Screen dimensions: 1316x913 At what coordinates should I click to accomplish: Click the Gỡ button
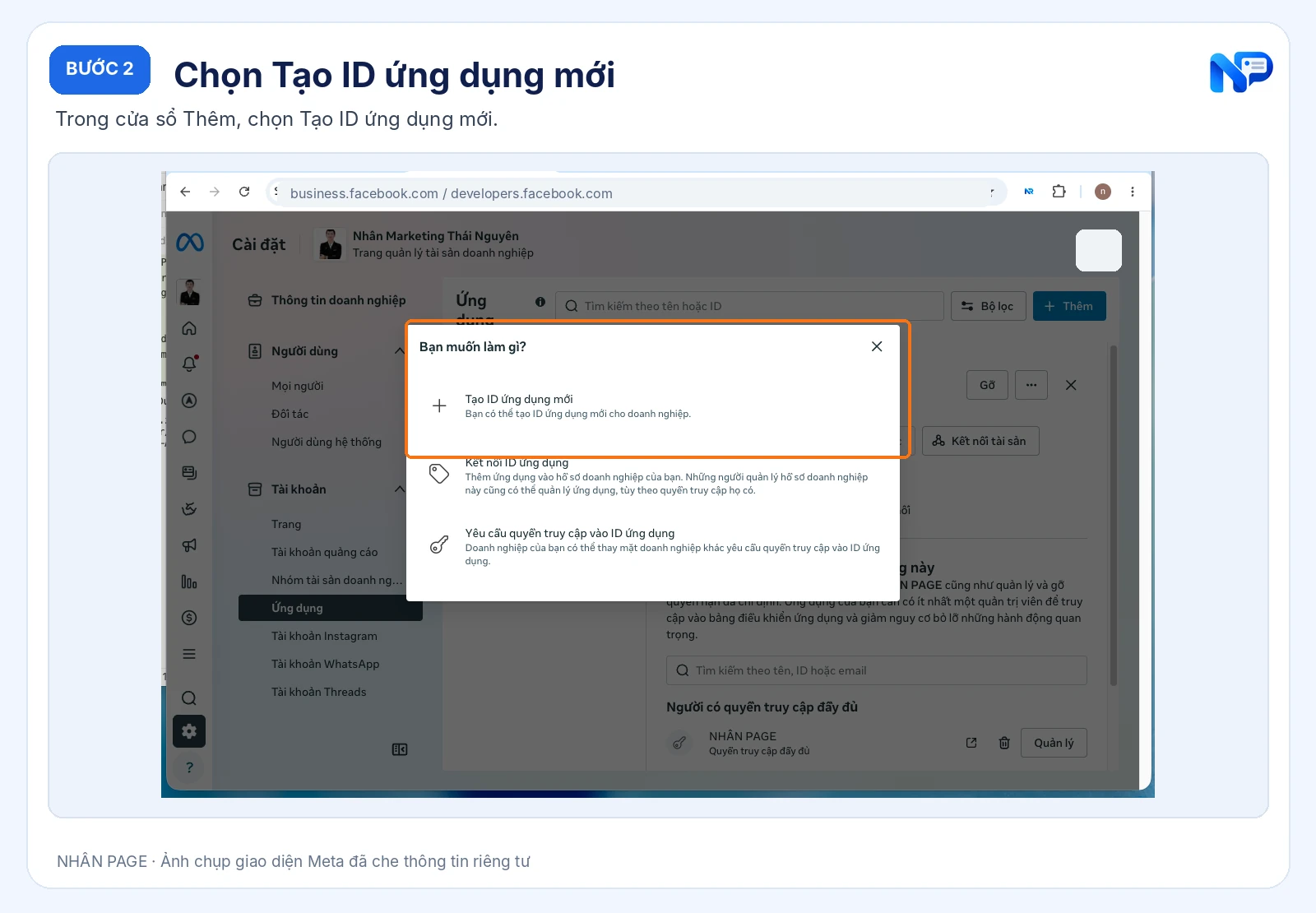click(x=987, y=385)
